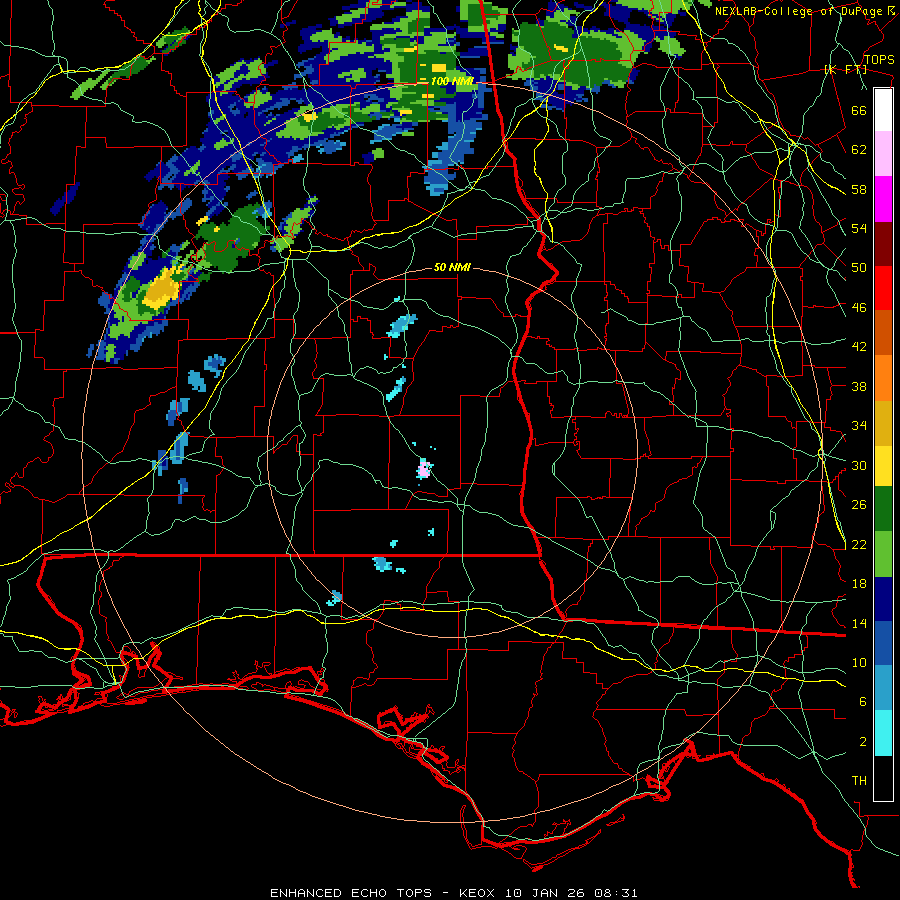Click the "10" legend label

859,662
